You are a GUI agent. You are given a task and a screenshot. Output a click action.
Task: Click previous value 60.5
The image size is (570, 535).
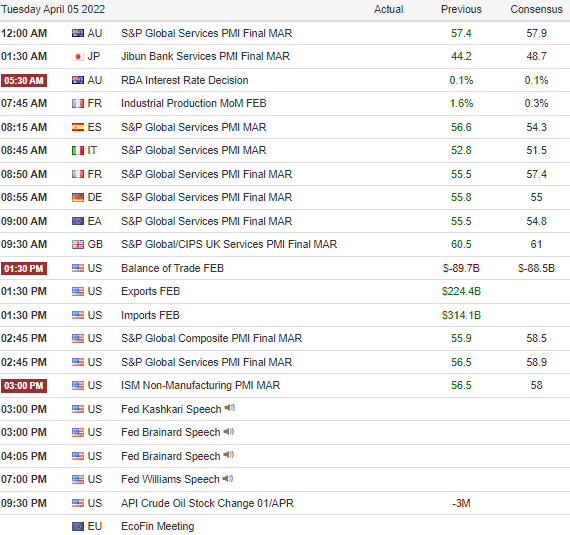(461, 244)
